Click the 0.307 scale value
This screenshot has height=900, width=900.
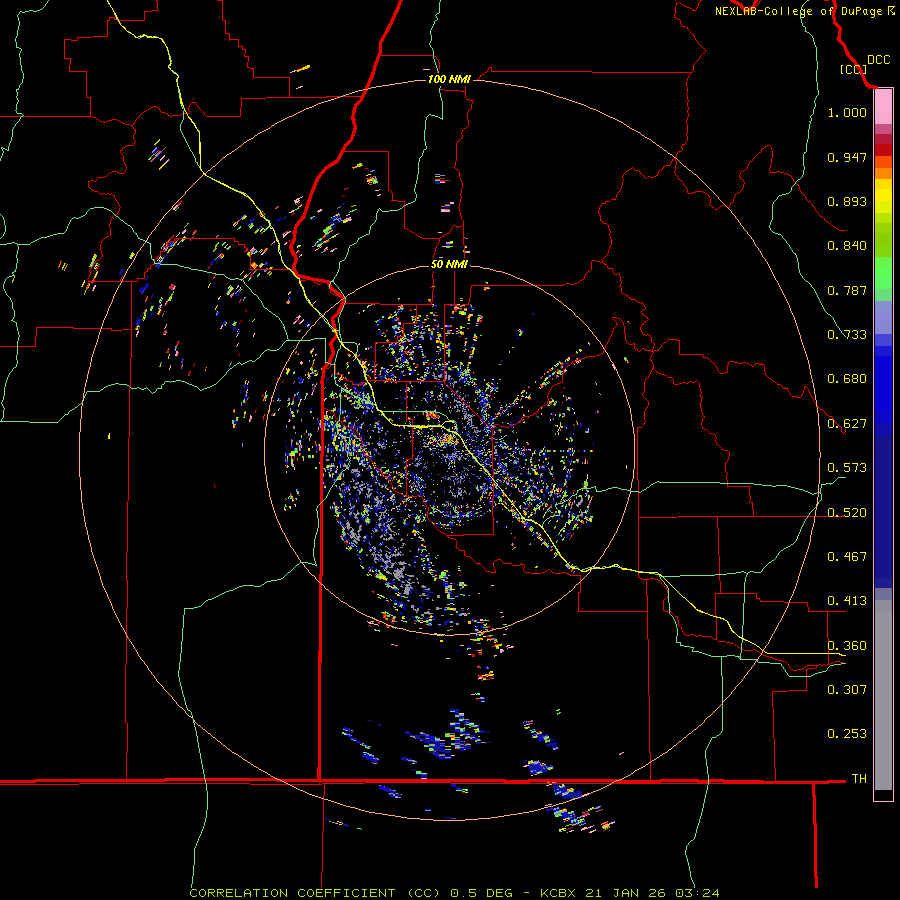click(x=847, y=690)
